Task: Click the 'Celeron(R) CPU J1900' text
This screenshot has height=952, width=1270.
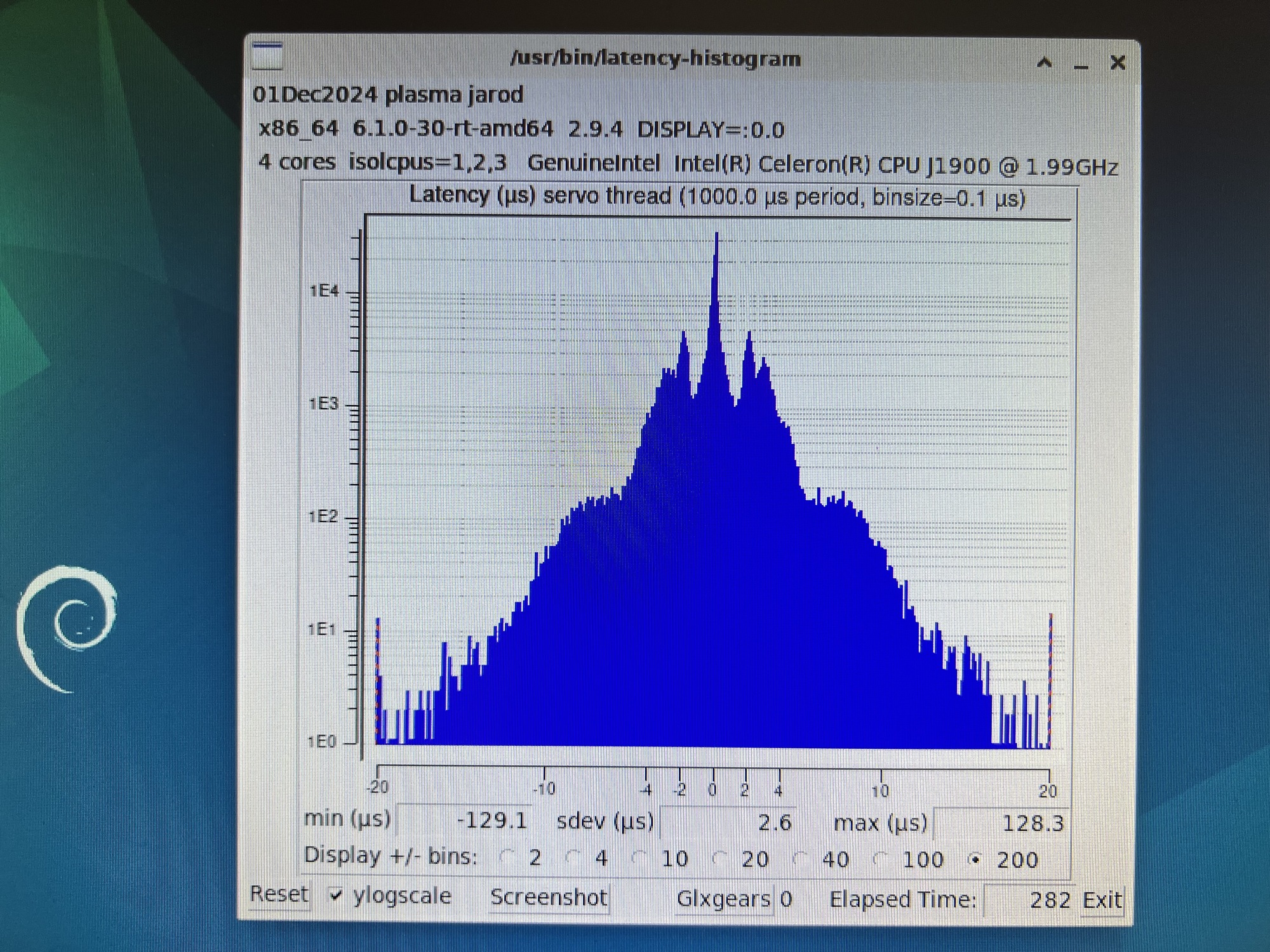Action: (x=874, y=166)
